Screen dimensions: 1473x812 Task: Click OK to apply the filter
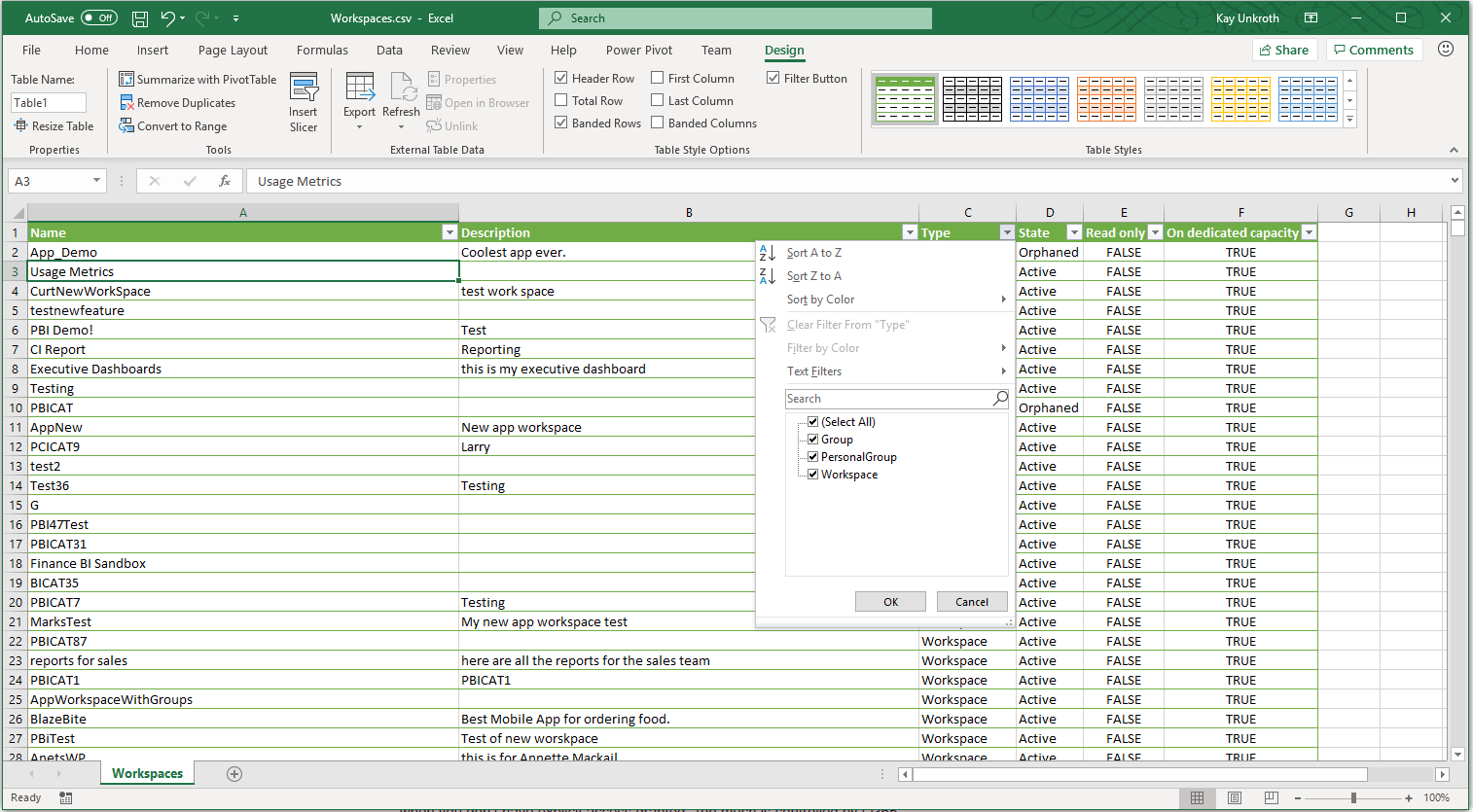(x=890, y=601)
